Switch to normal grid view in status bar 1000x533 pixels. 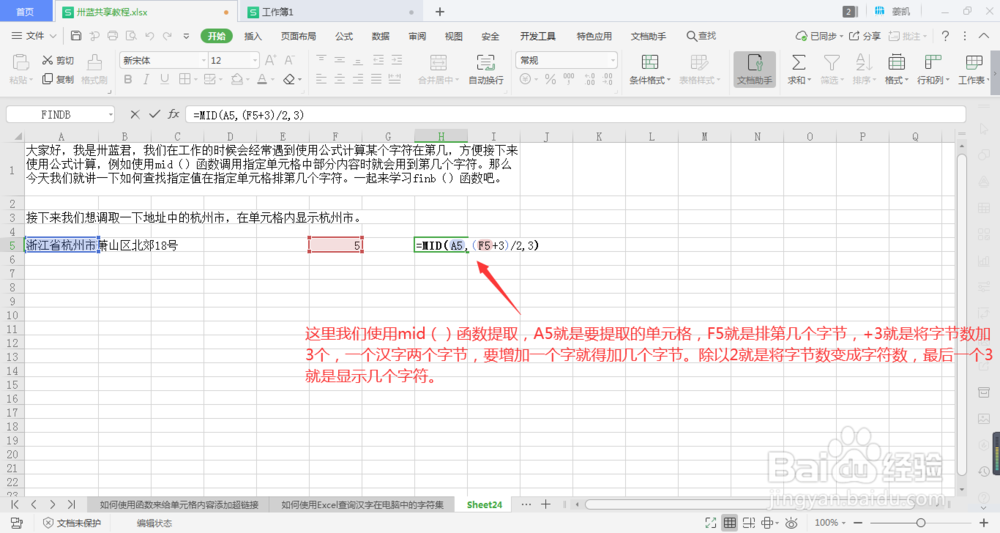(730, 523)
